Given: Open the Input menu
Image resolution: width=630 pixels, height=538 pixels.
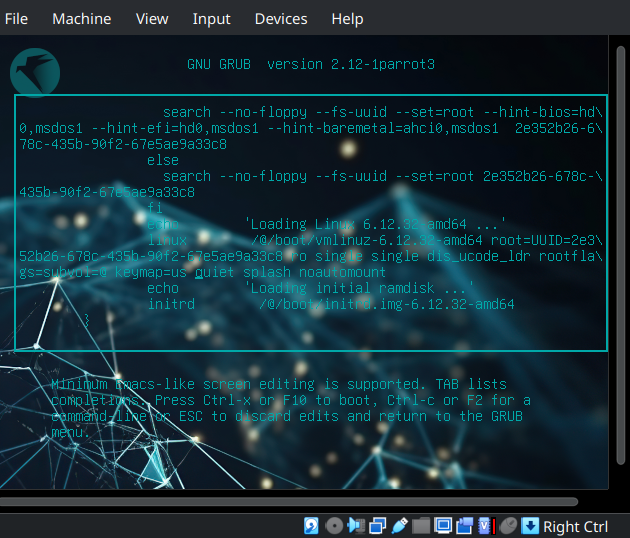Looking at the screenshot, I should point(211,19).
